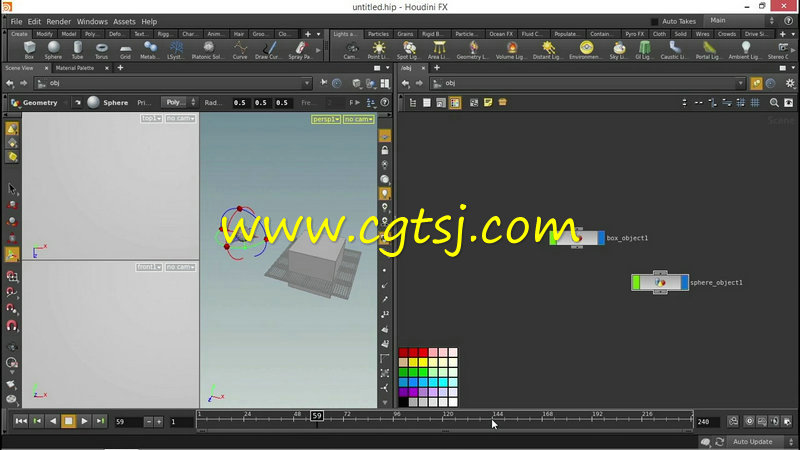This screenshot has height=450, width=800.
Task: Click the current frame number field
Action: 128,422
